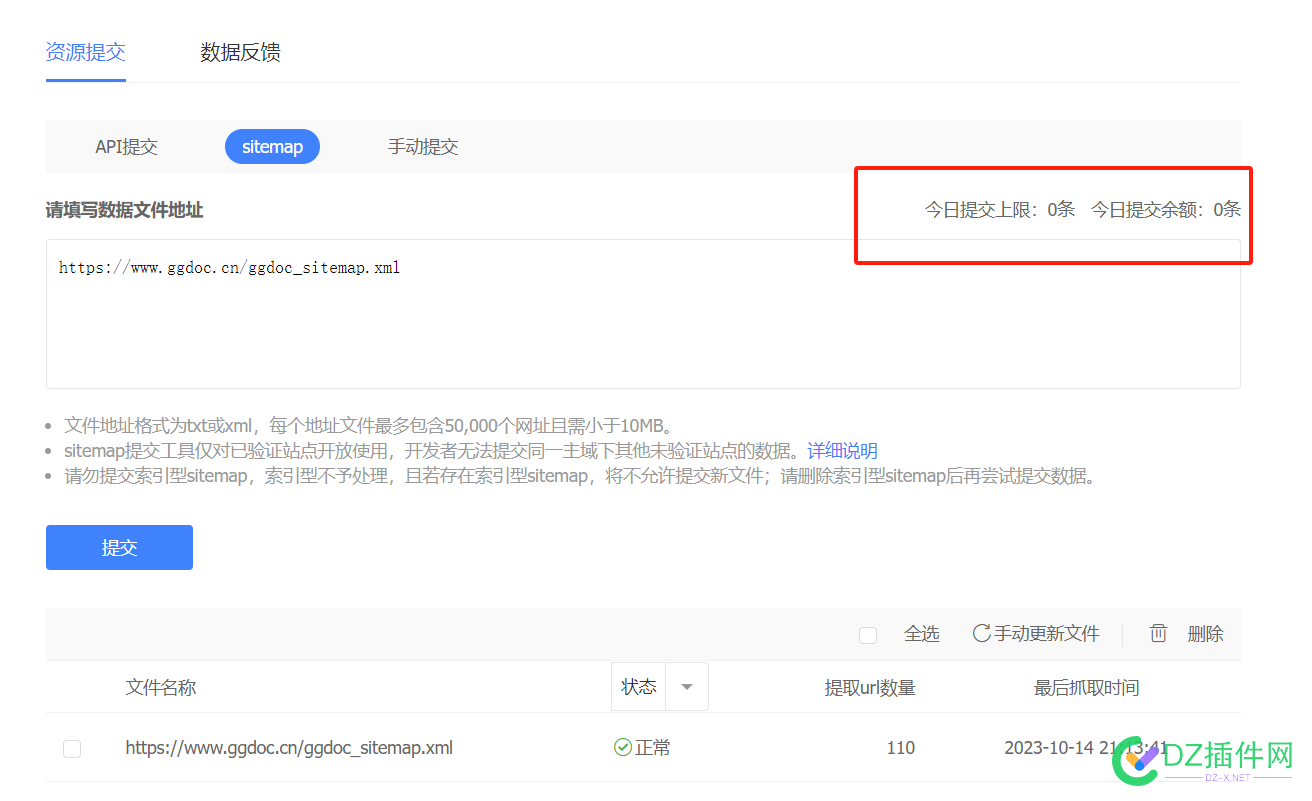
Task: Open the 数据反馈 tab
Action: point(240,52)
